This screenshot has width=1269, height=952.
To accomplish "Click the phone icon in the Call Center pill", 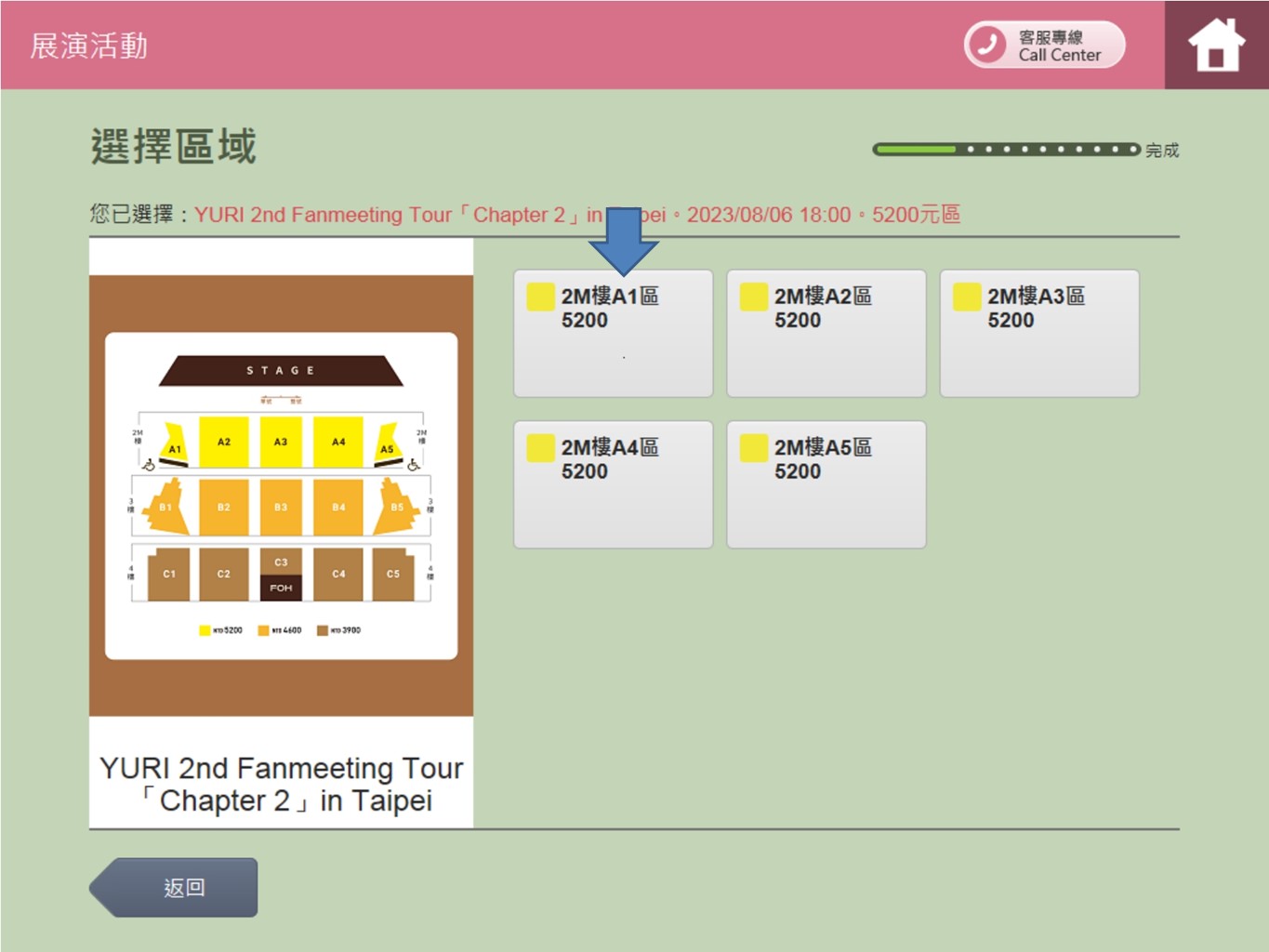I will [987, 45].
